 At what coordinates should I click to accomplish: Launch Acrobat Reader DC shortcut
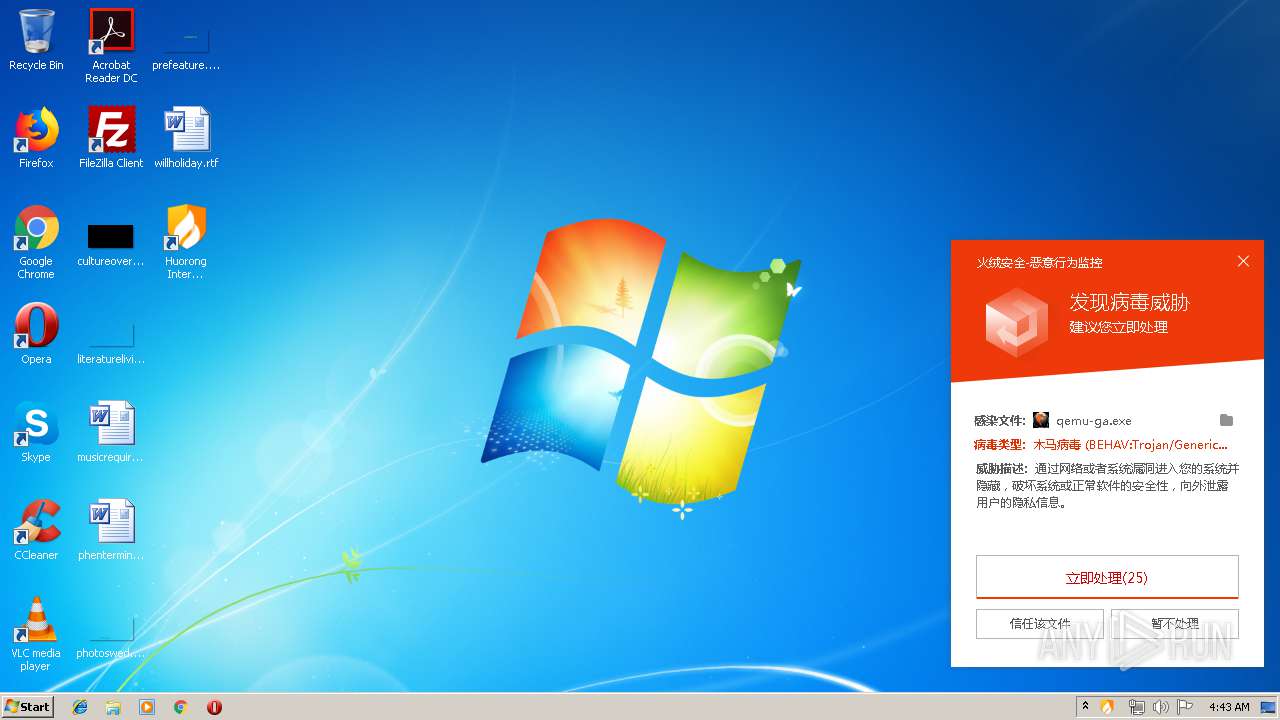(x=111, y=45)
